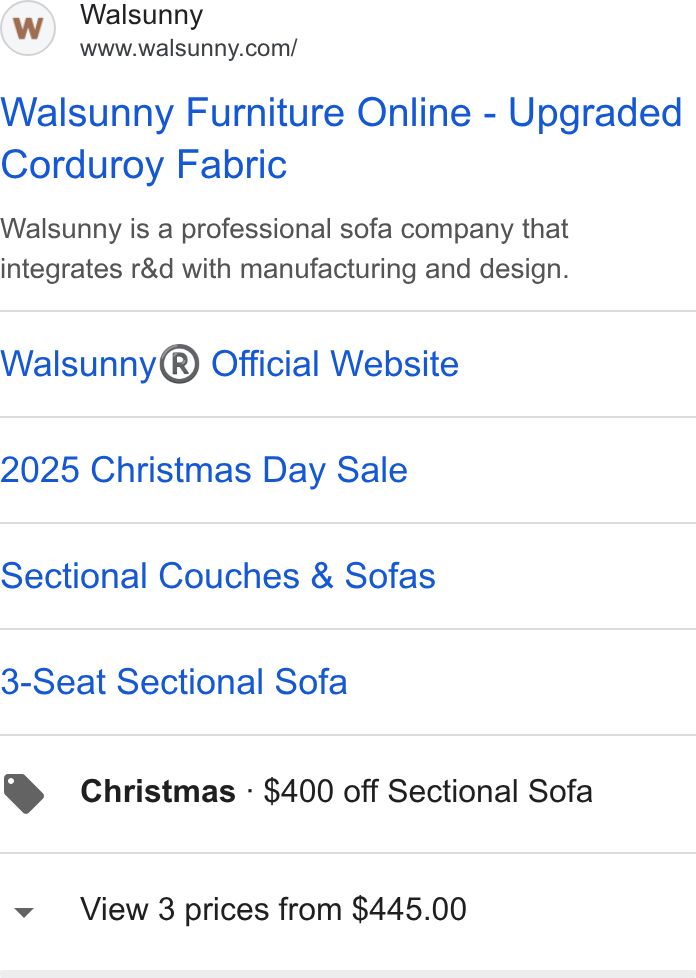The height and width of the screenshot is (978, 696).
Task: Click the gray bar below prices row
Action: (348, 974)
